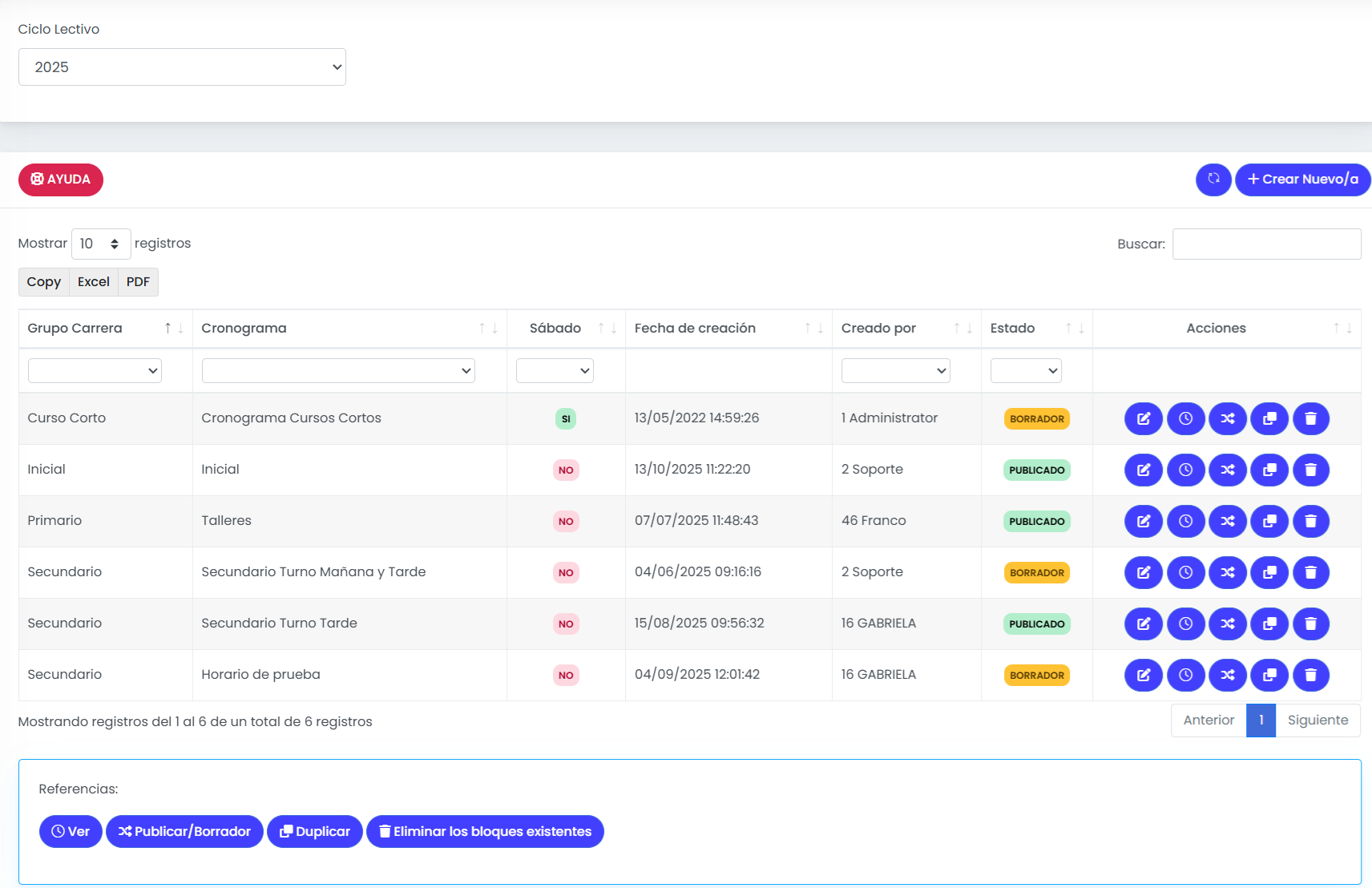View the Cronograma Cursos Cortos clock icon

coord(1186,418)
